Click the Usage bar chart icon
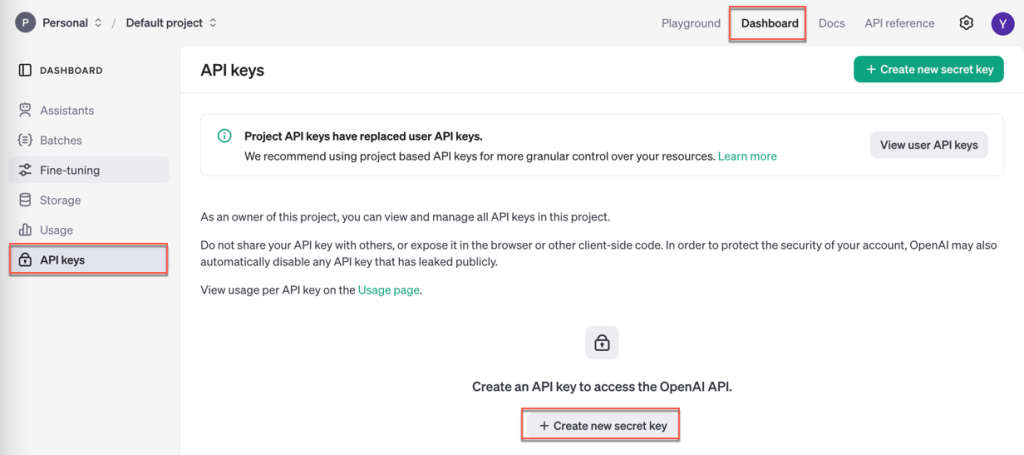Image resolution: width=1024 pixels, height=455 pixels. coord(25,230)
